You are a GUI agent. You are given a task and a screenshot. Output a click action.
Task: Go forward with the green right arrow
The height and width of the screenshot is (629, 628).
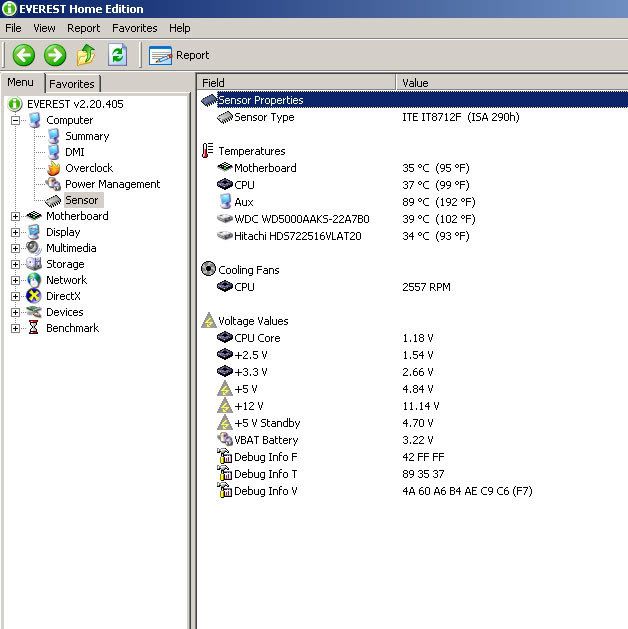click(x=55, y=55)
